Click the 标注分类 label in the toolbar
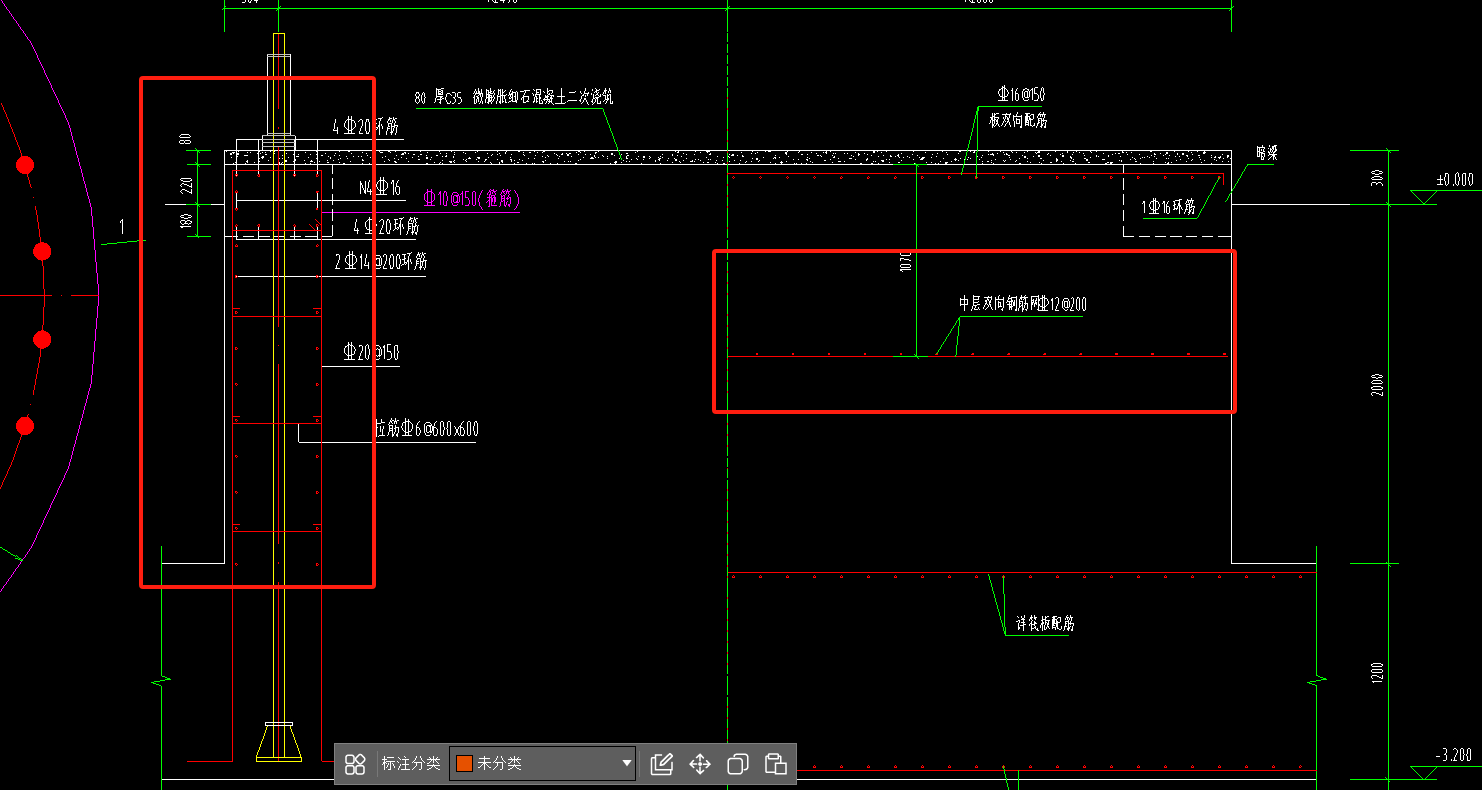Viewport: 1482px width, 790px height. (410, 763)
